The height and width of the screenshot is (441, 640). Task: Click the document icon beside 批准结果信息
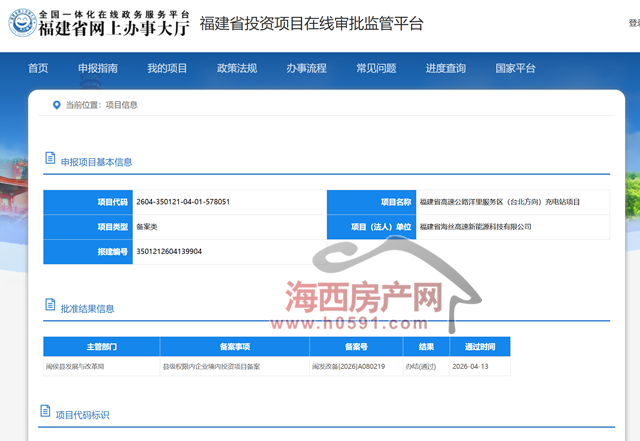tap(49, 307)
